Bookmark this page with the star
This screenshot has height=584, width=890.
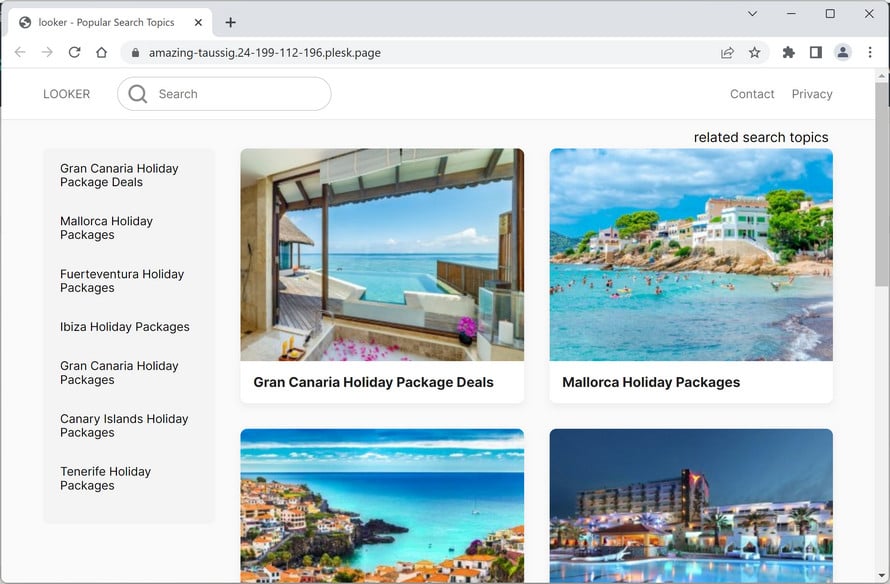coord(754,53)
